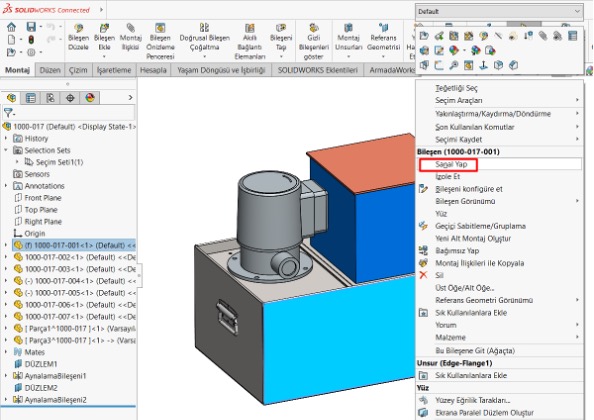This screenshot has width=594, height=420.
Task: Click the Doğrusal Bileşen Çoğaltma pattern tool
Action: click(205, 37)
